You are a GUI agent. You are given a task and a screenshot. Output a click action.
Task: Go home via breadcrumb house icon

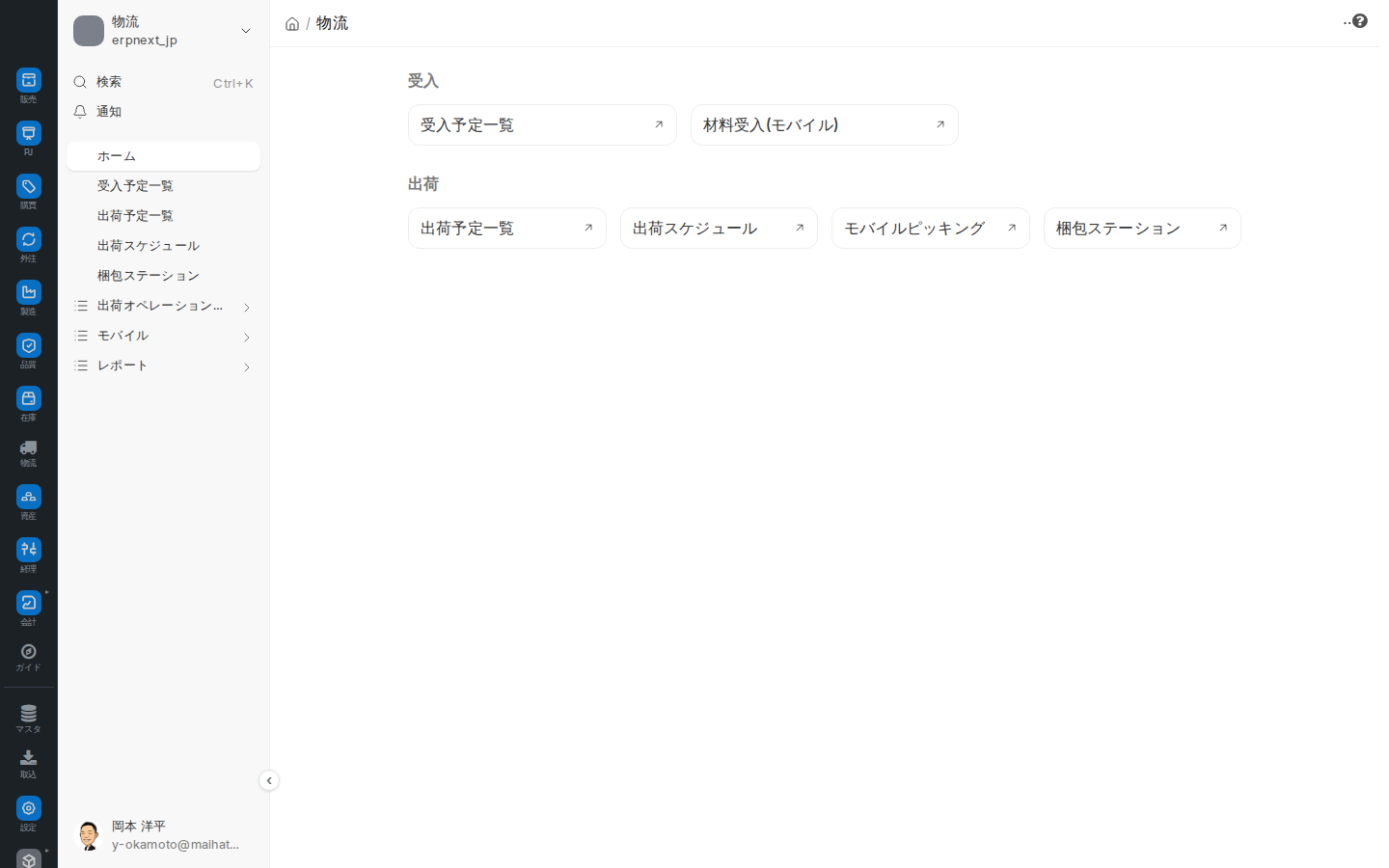292,24
